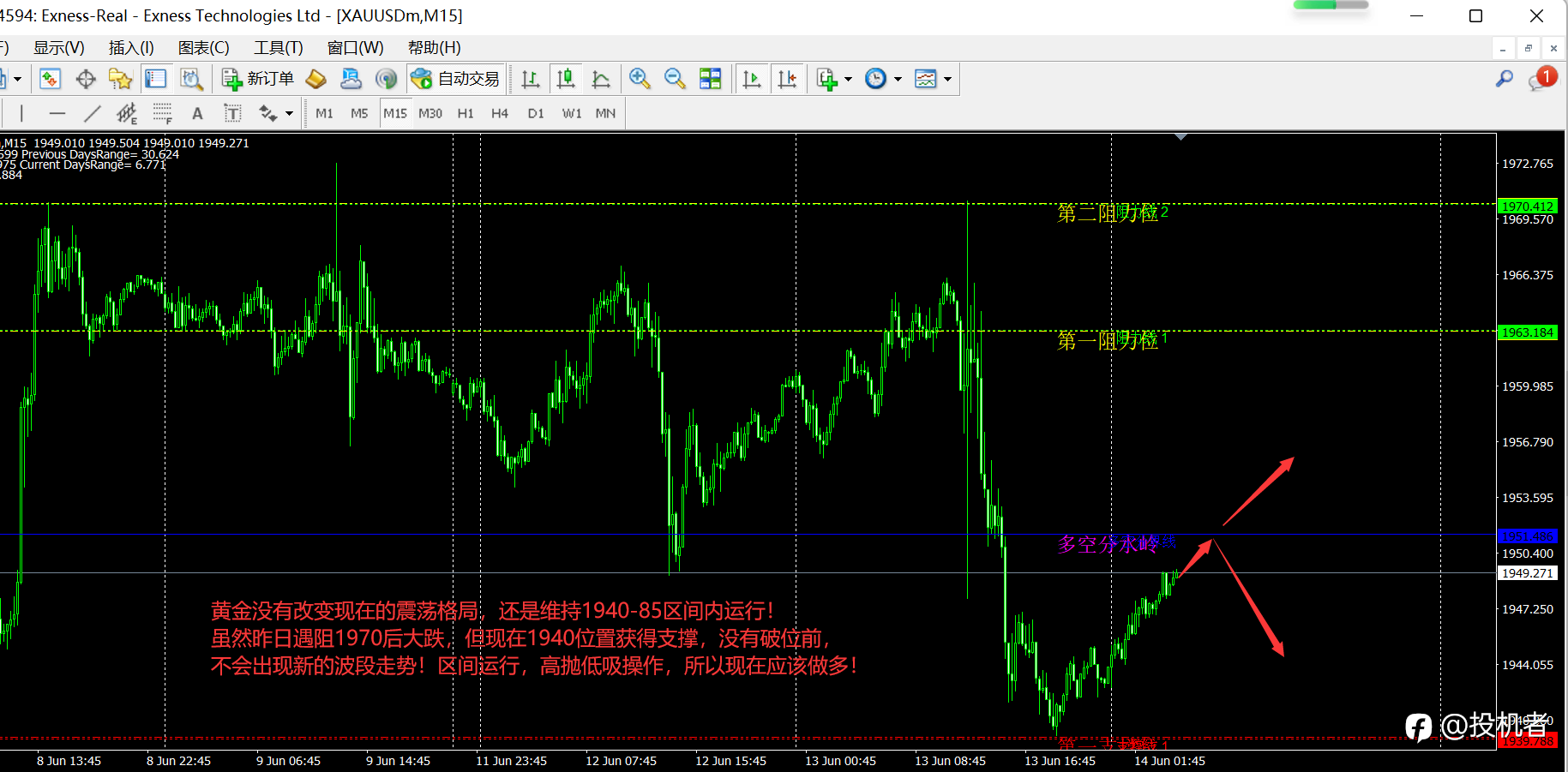This screenshot has height=772, width=1568.
Task: Select the crosshair tool
Action: [x=86, y=79]
